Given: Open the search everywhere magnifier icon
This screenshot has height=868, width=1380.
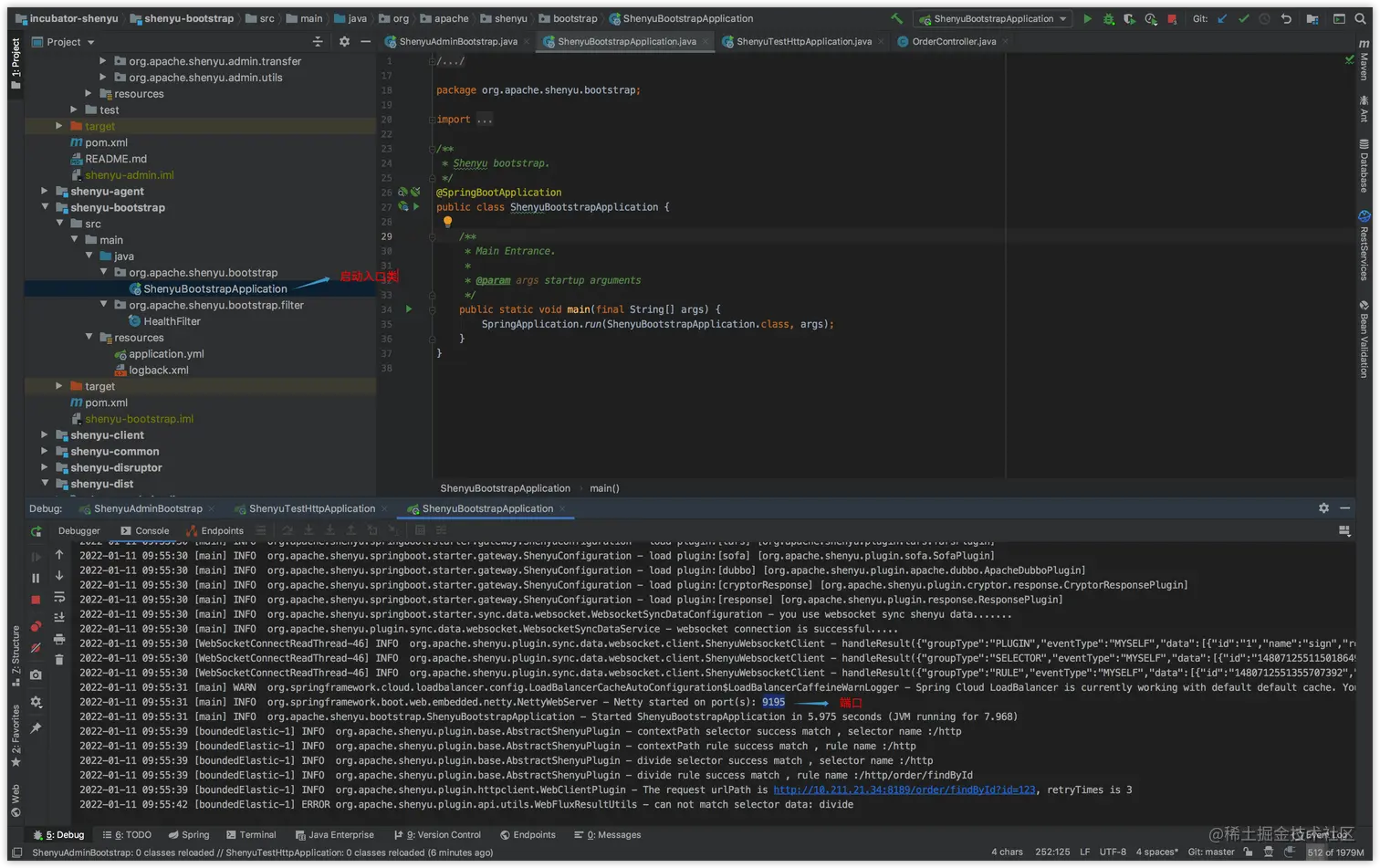Looking at the screenshot, I should pos(1360,18).
